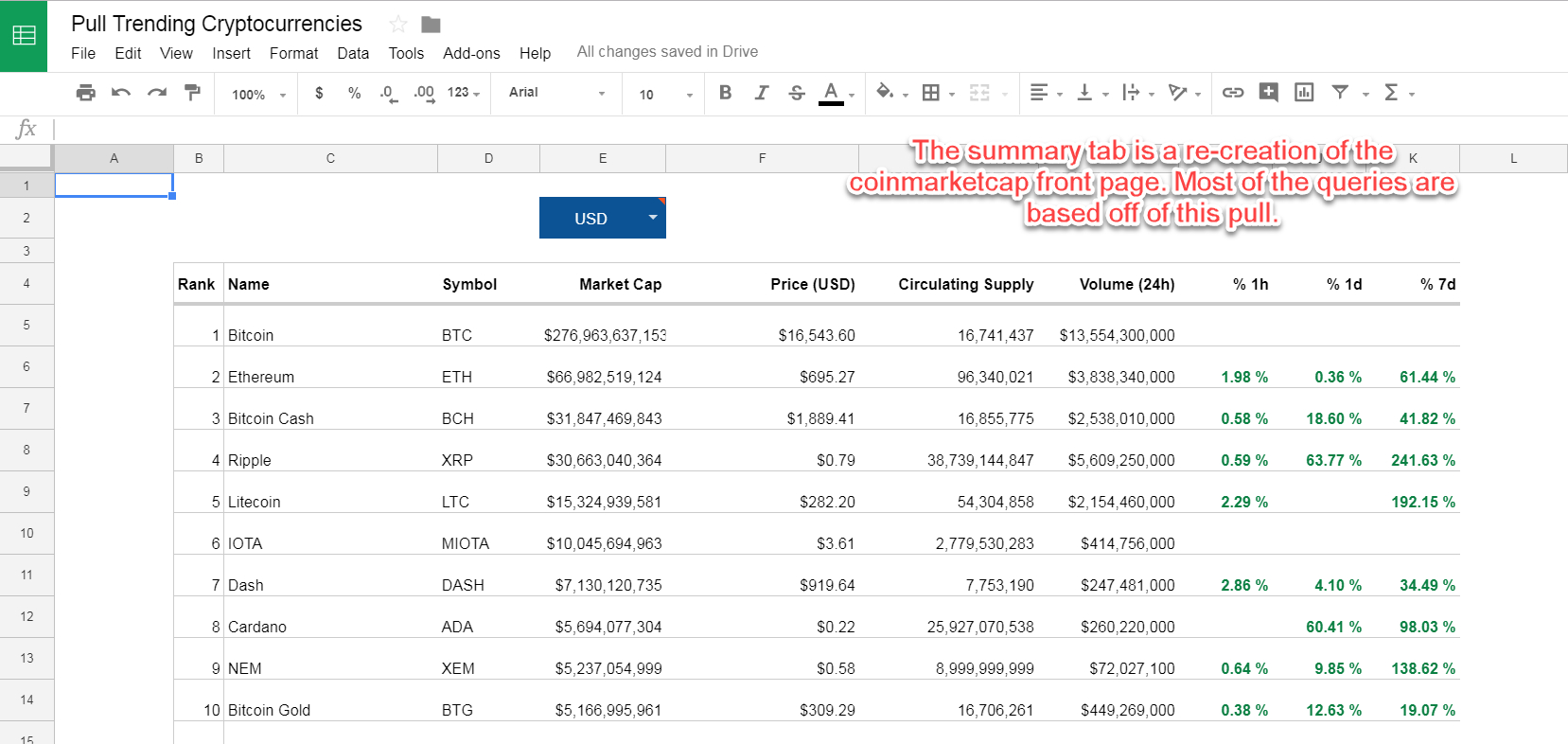Open the Data menu

(353, 53)
